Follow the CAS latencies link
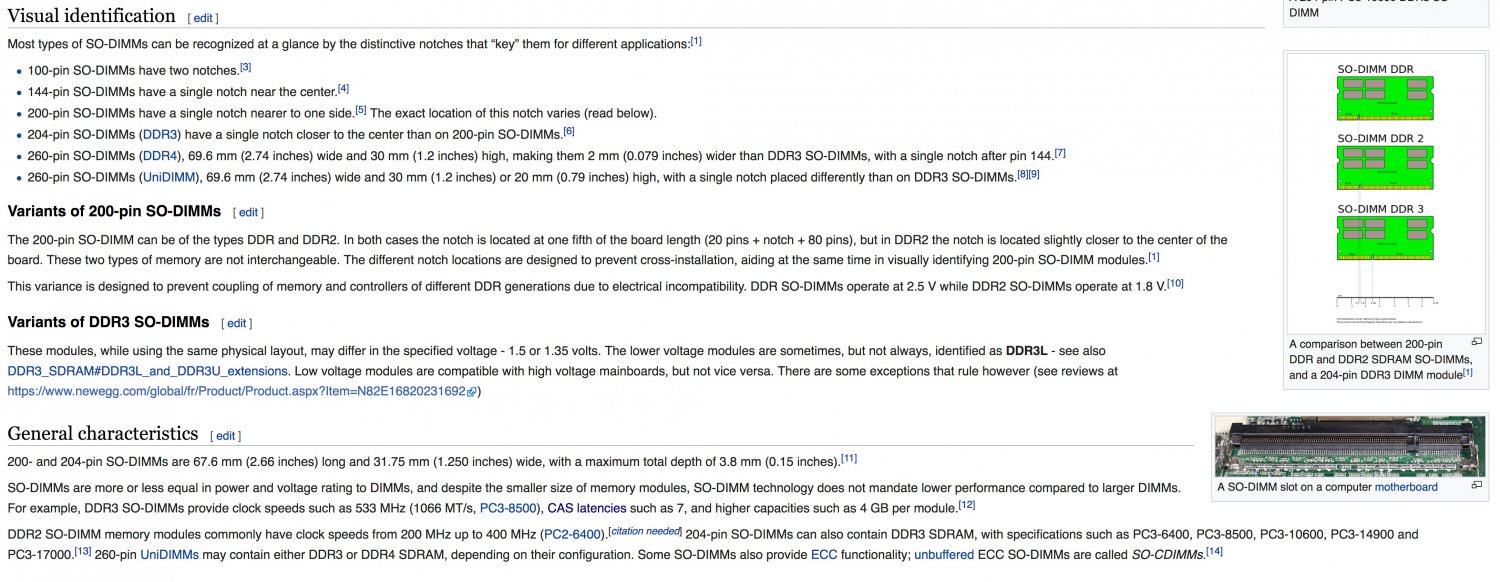Image resolution: width=1500 pixels, height=582 pixels. coord(587,508)
